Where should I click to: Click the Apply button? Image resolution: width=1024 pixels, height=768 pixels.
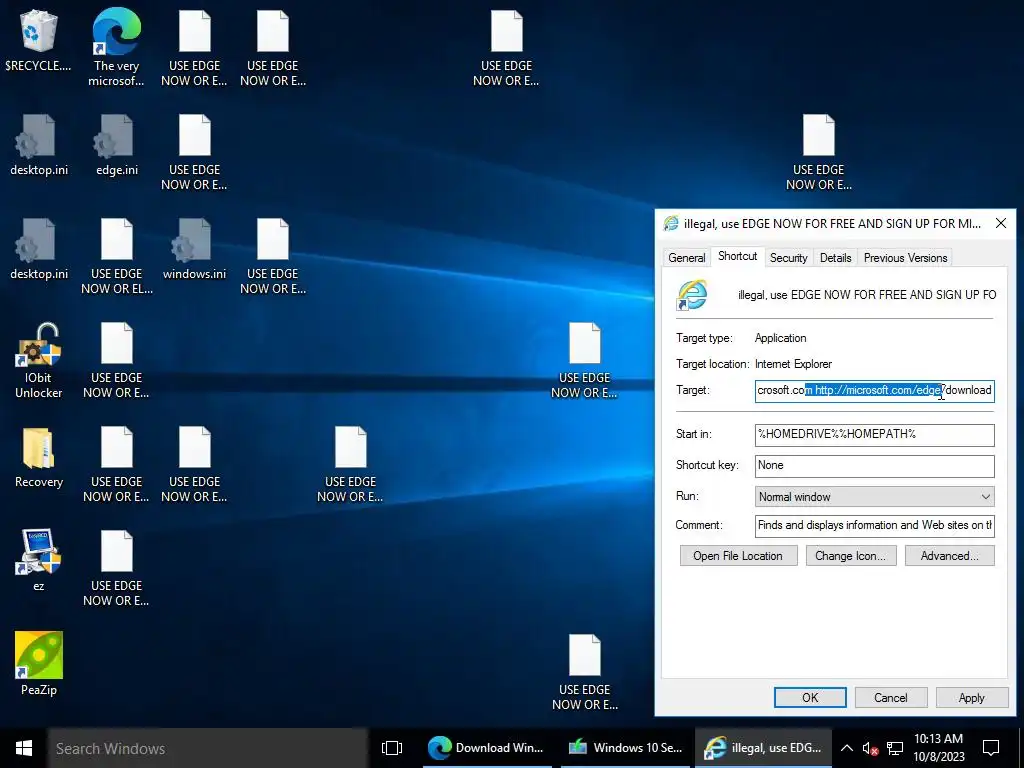[972, 697]
